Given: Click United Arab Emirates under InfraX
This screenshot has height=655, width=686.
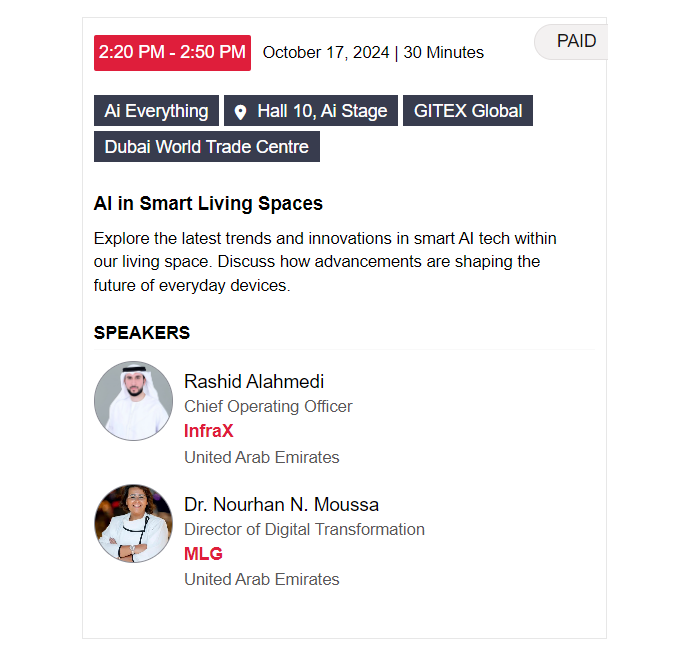Looking at the screenshot, I should click(262, 457).
